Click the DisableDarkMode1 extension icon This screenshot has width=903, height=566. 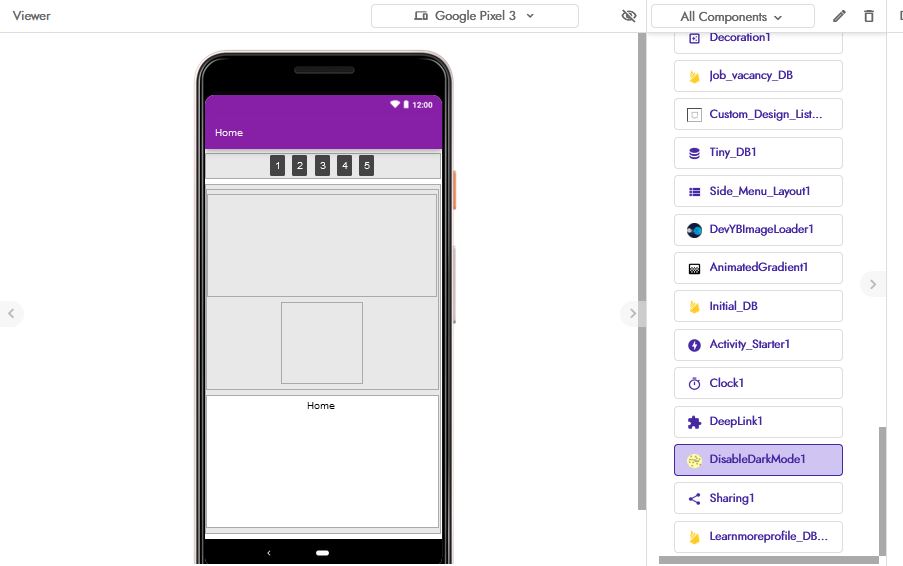point(695,461)
